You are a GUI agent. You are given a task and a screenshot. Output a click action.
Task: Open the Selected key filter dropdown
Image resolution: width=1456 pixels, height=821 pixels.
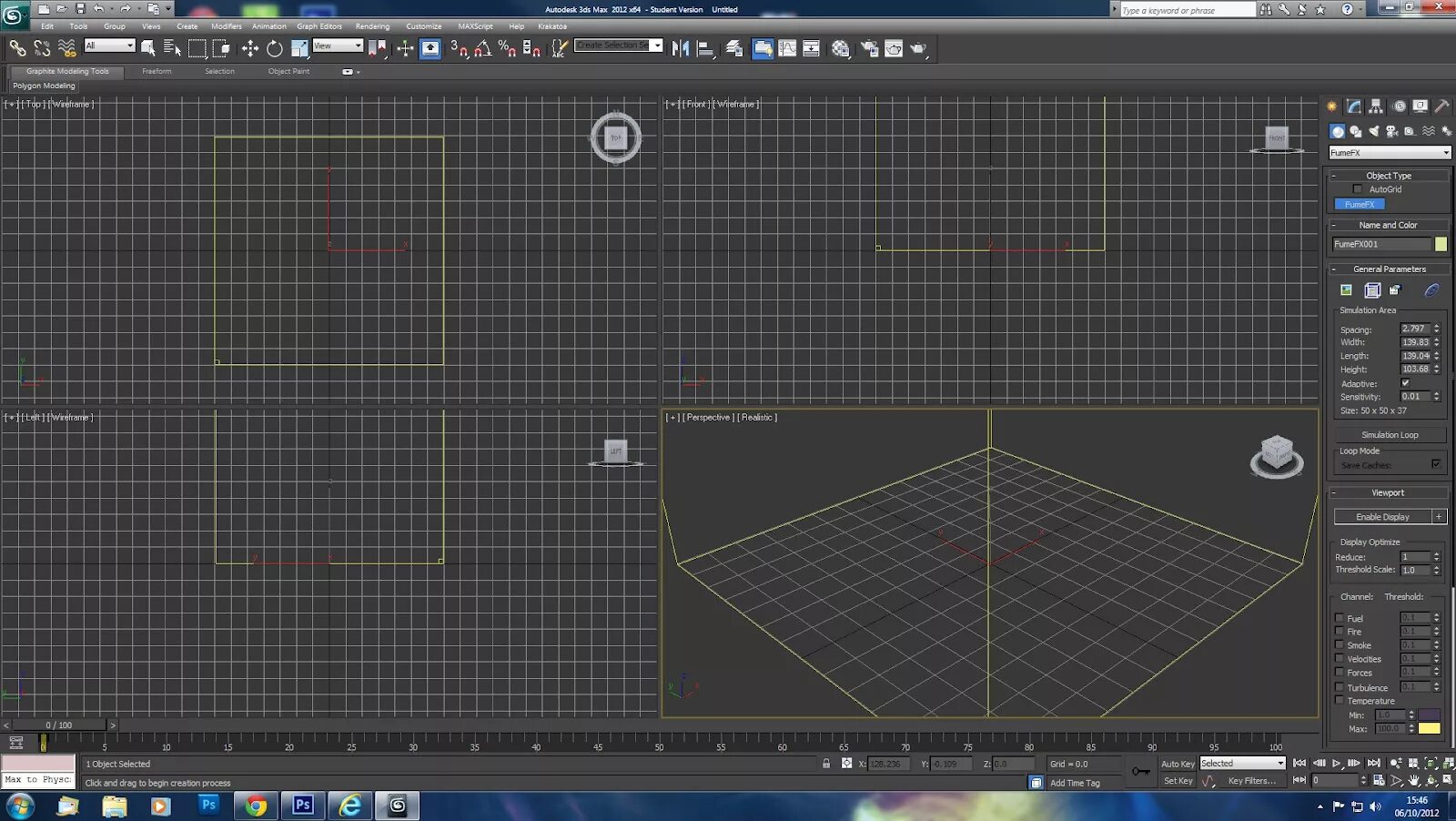[1242, 764]
